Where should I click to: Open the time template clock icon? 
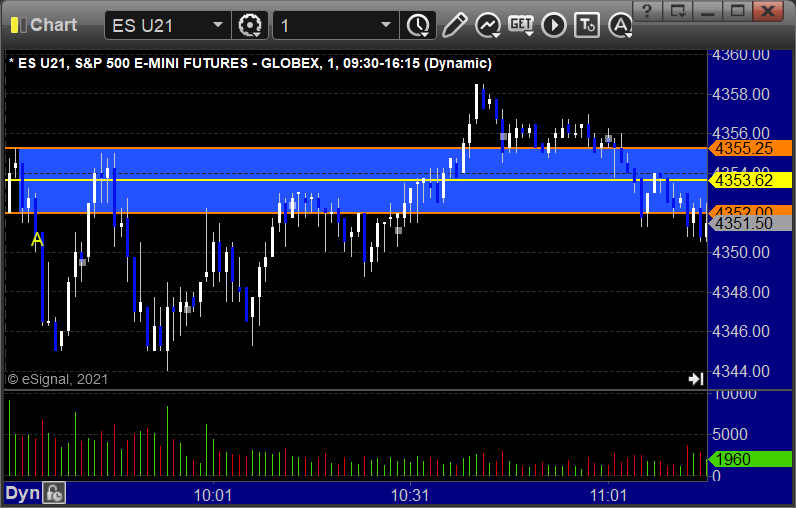click(x=418, y=25)
